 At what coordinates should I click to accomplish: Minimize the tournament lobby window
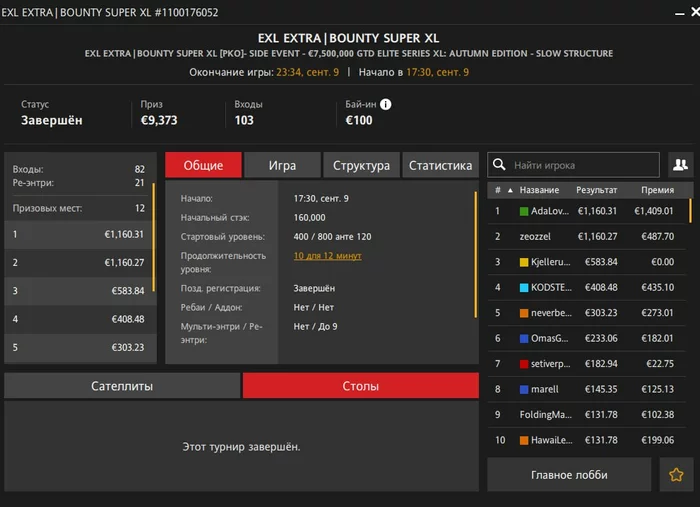tap(679, 13)
